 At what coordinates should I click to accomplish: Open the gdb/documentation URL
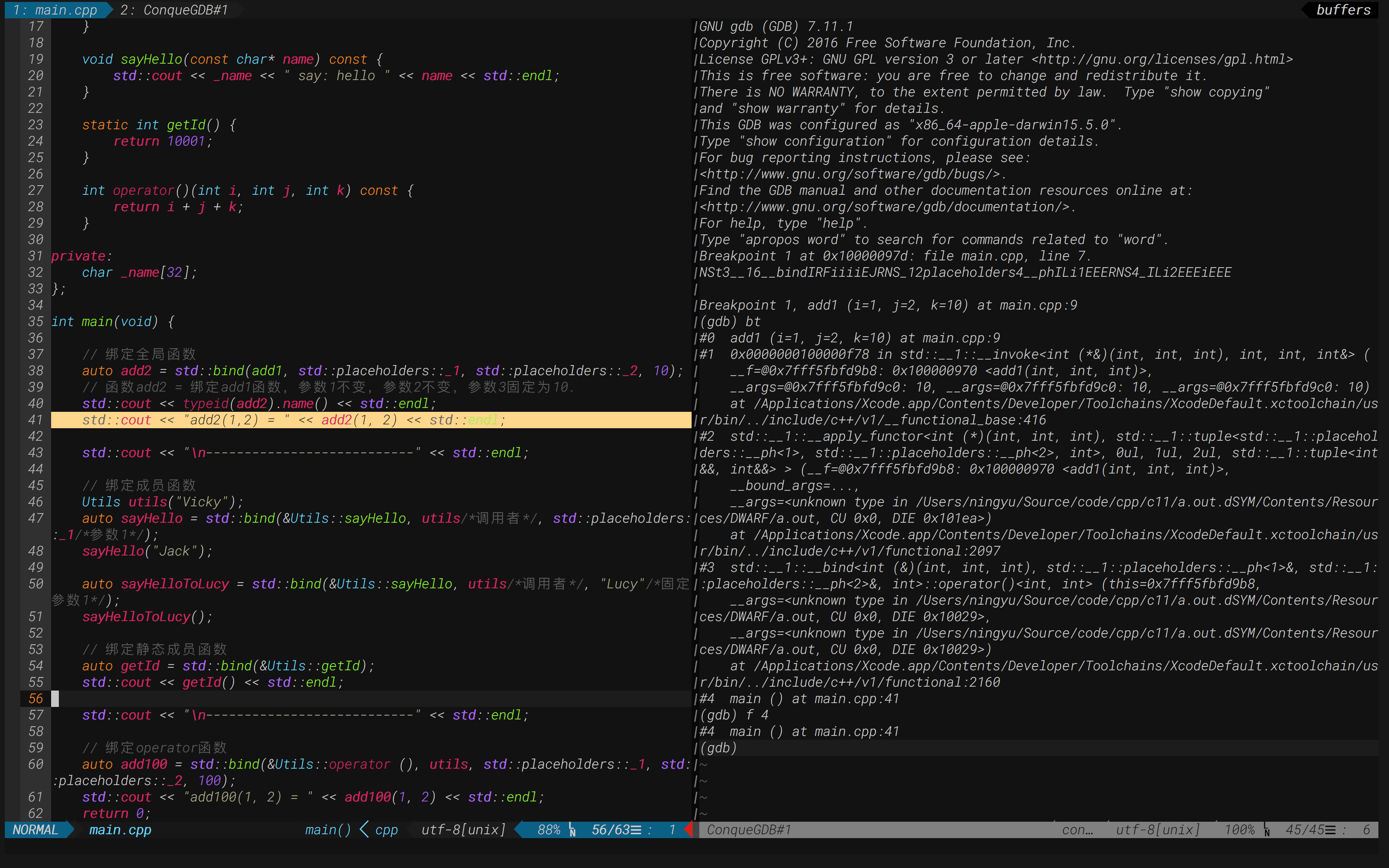[x=885, y=207]
